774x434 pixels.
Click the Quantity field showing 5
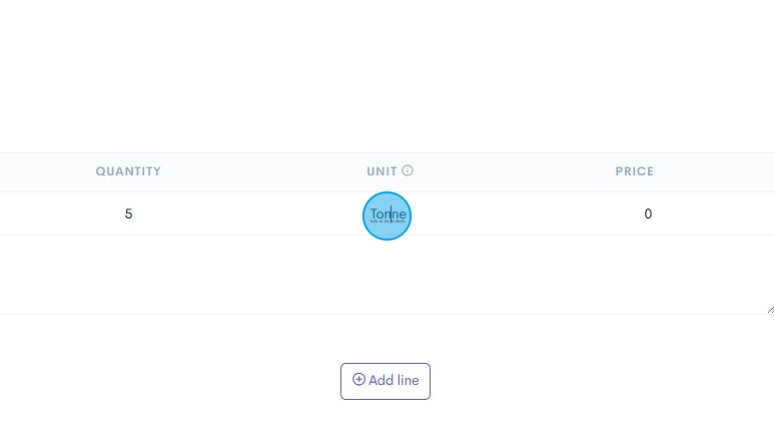pyautogui.click(x=128, y=214)
